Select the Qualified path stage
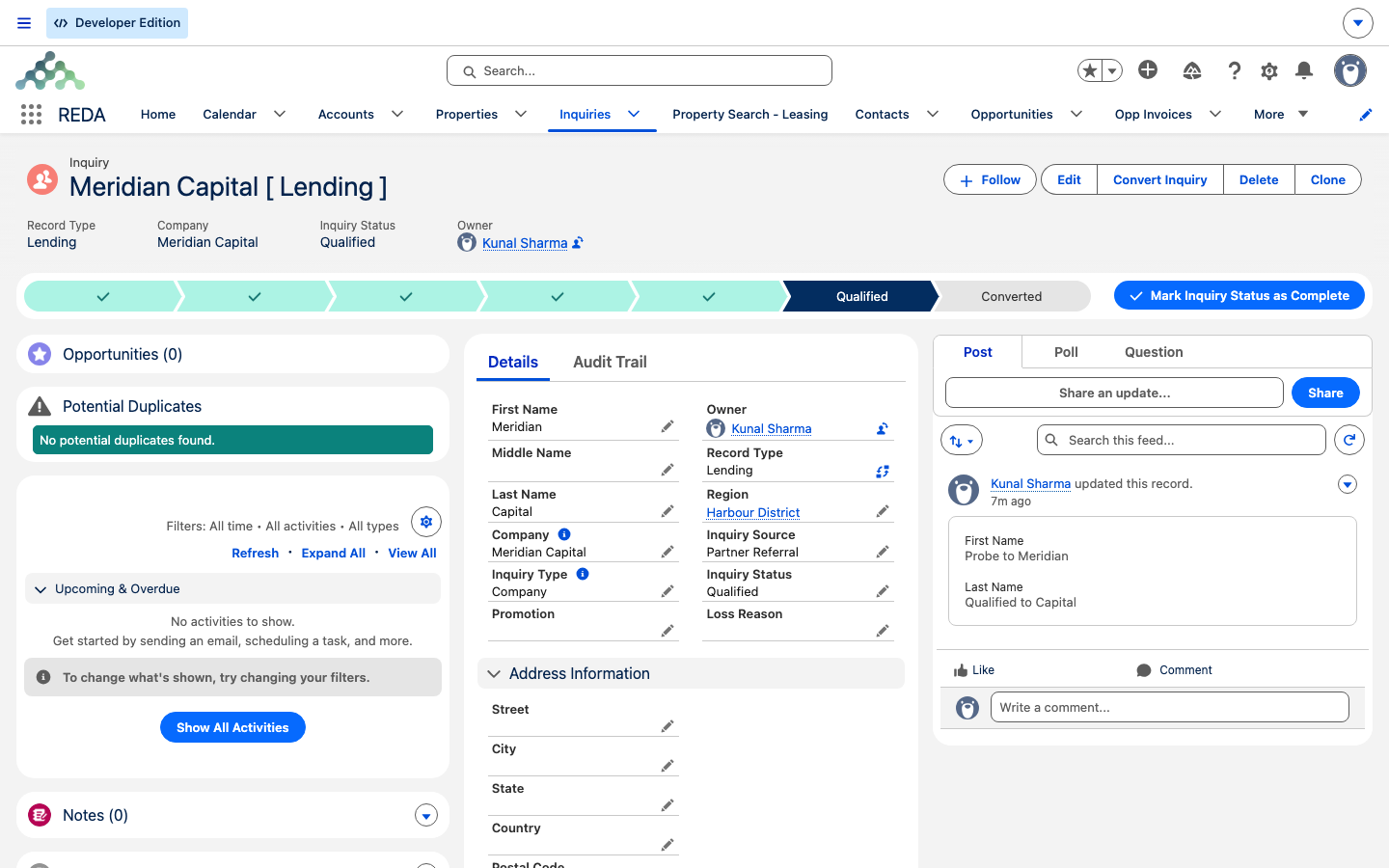The image size is (1389, 868). pyautogui.click(x=861, y=296)
